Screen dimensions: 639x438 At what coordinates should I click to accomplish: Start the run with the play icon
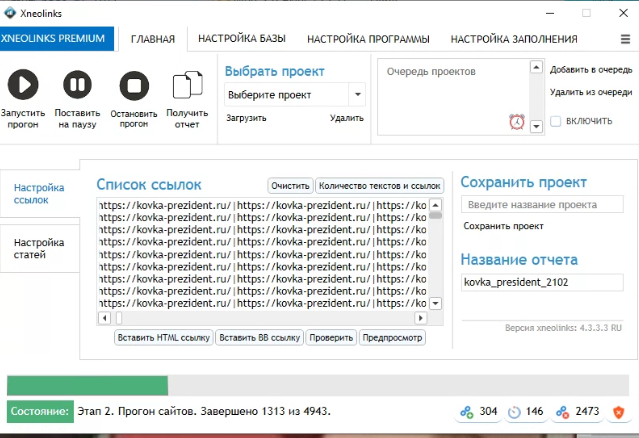point(23,85)
